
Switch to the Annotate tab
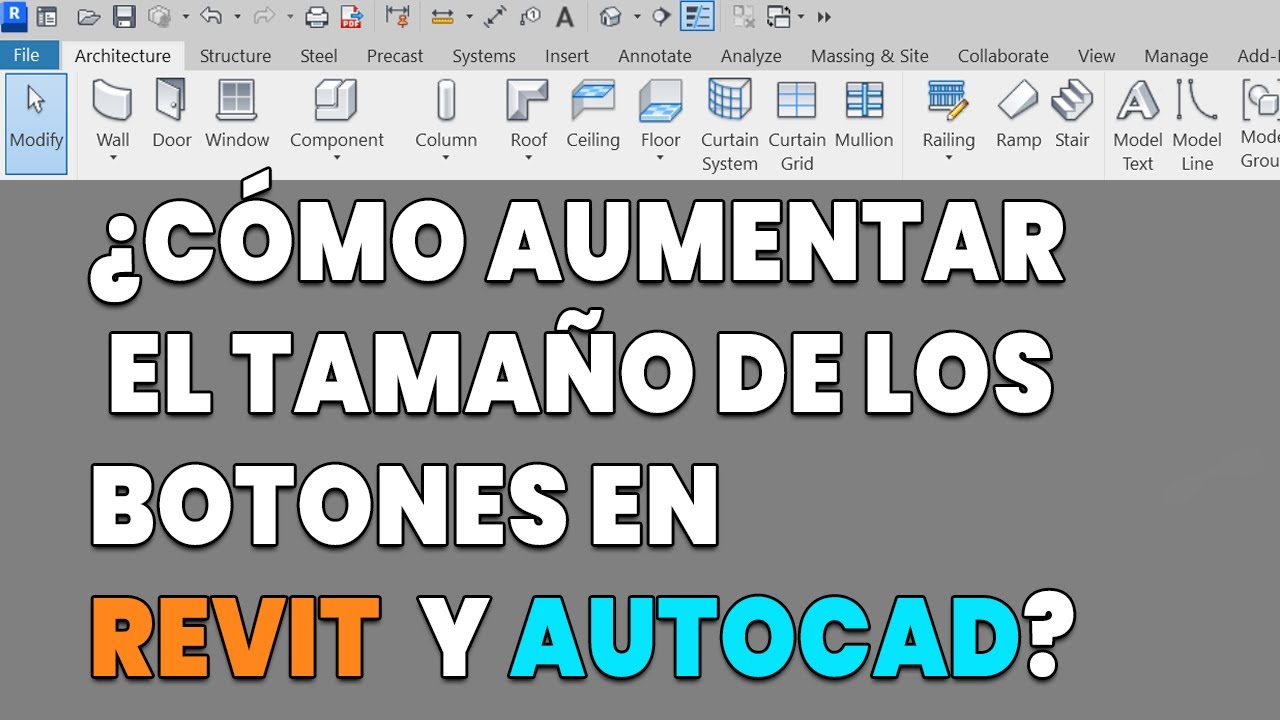(655, 56)
